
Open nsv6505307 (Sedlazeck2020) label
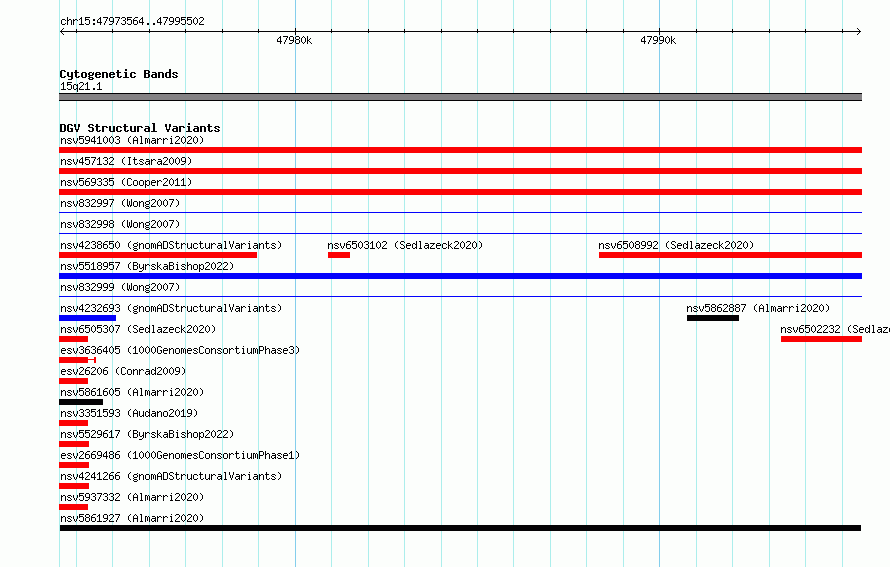click(x=138, y=329)
